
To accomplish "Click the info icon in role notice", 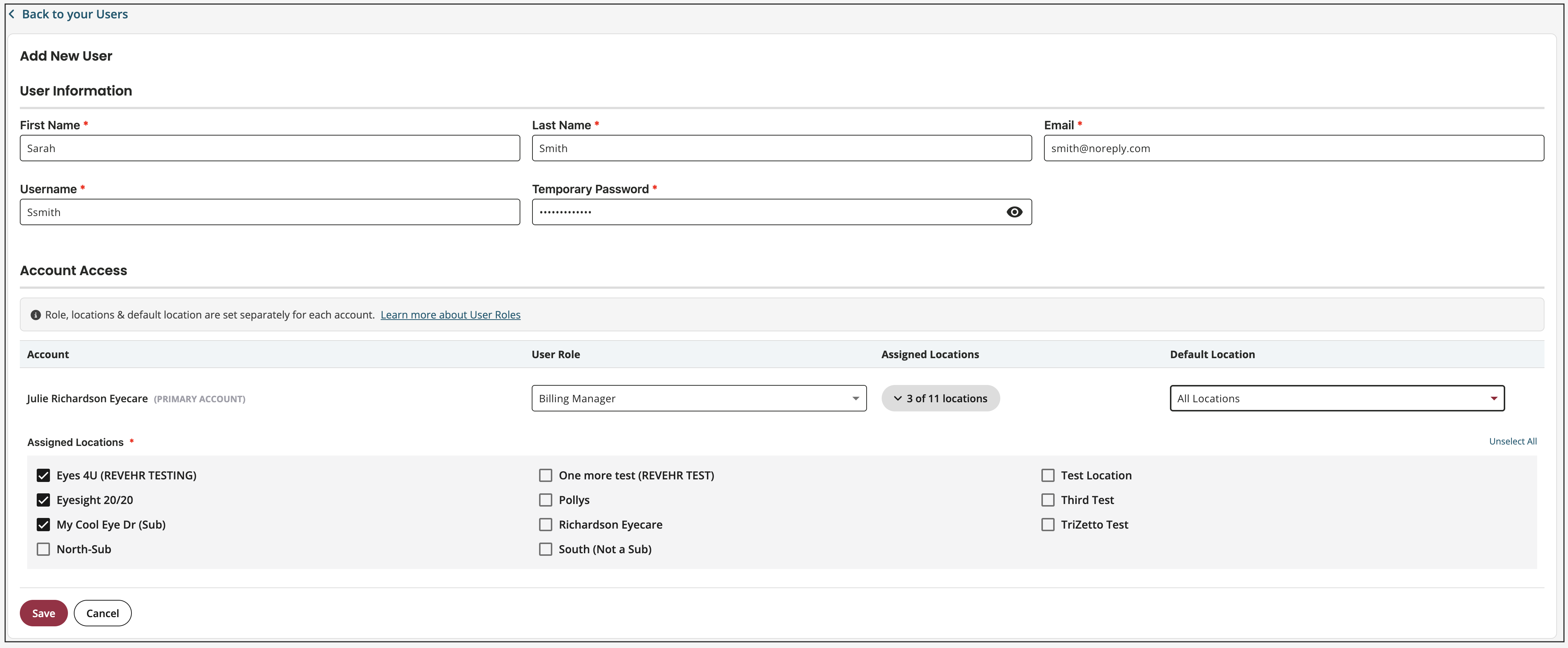I will [36, 315].
